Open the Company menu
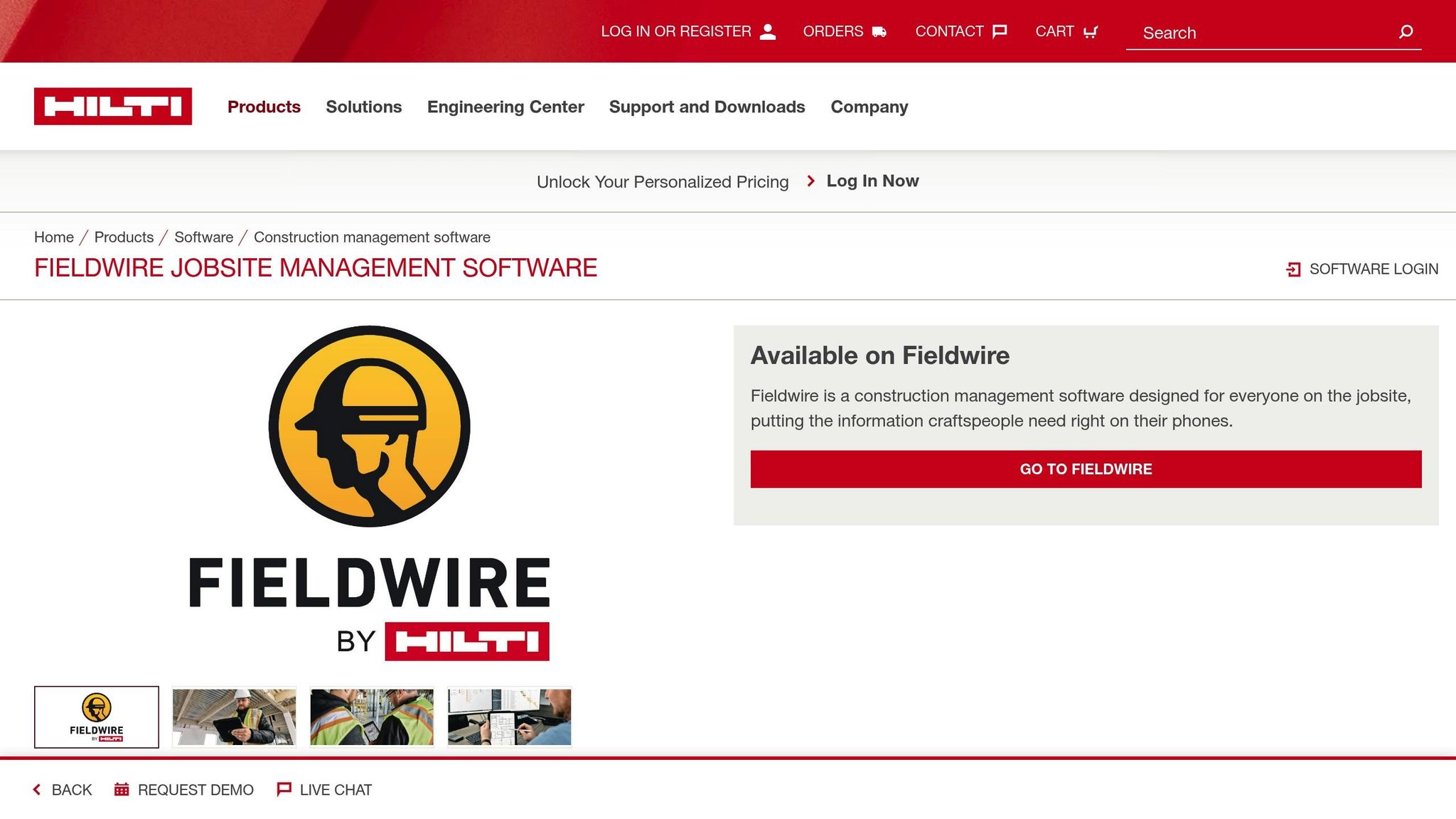This screenshot has height=819, width=1456. [869, 107]
